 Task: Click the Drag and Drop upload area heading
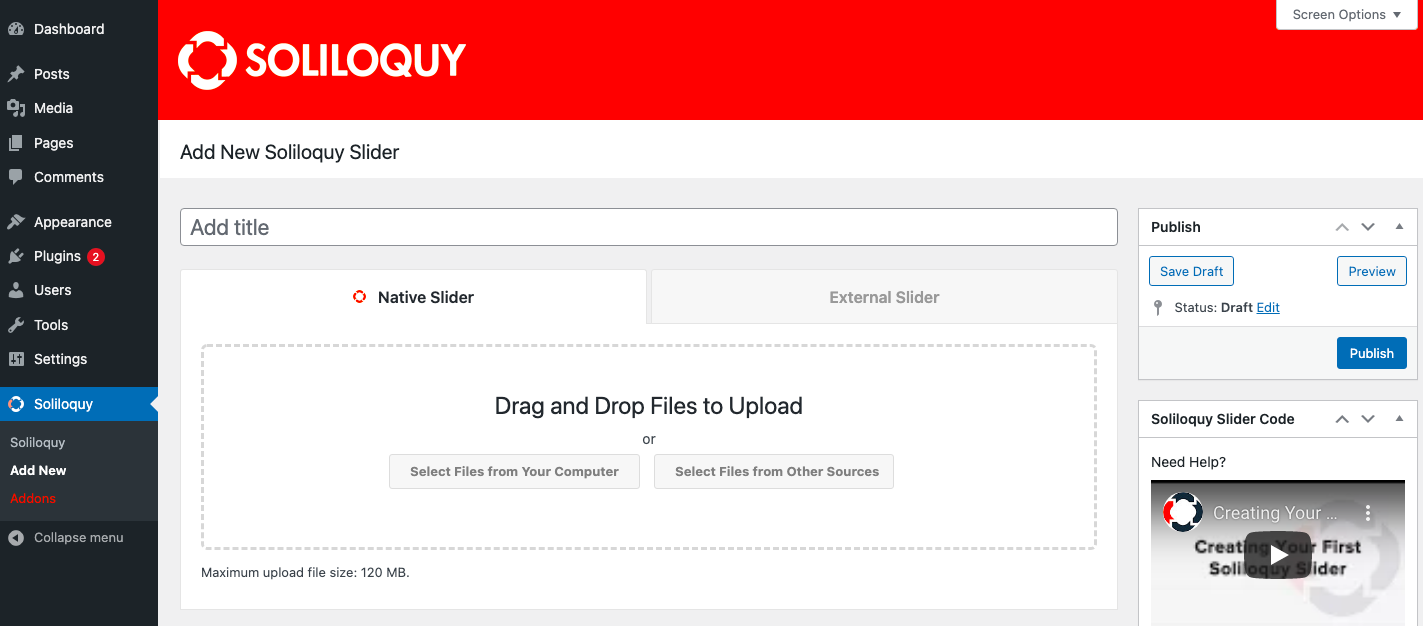(x=649, y=406)
